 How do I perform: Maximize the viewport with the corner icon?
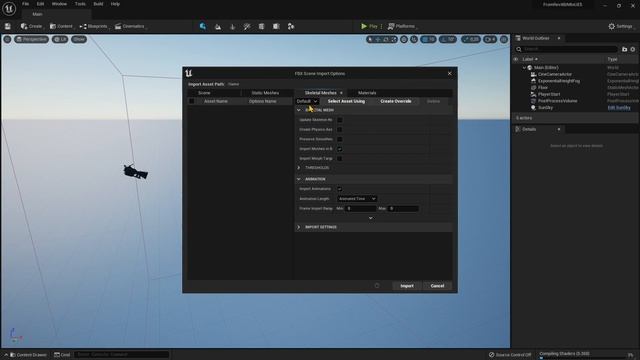(x=504, y=39)
